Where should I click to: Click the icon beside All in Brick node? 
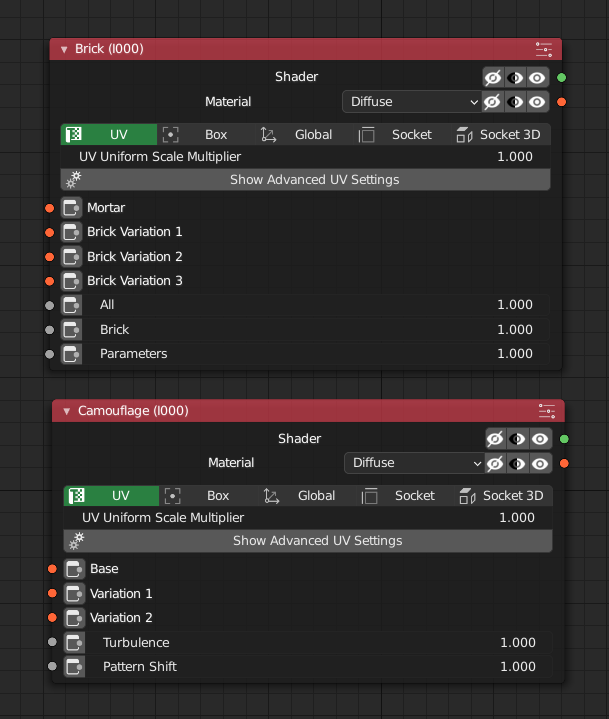pos(72,305)
